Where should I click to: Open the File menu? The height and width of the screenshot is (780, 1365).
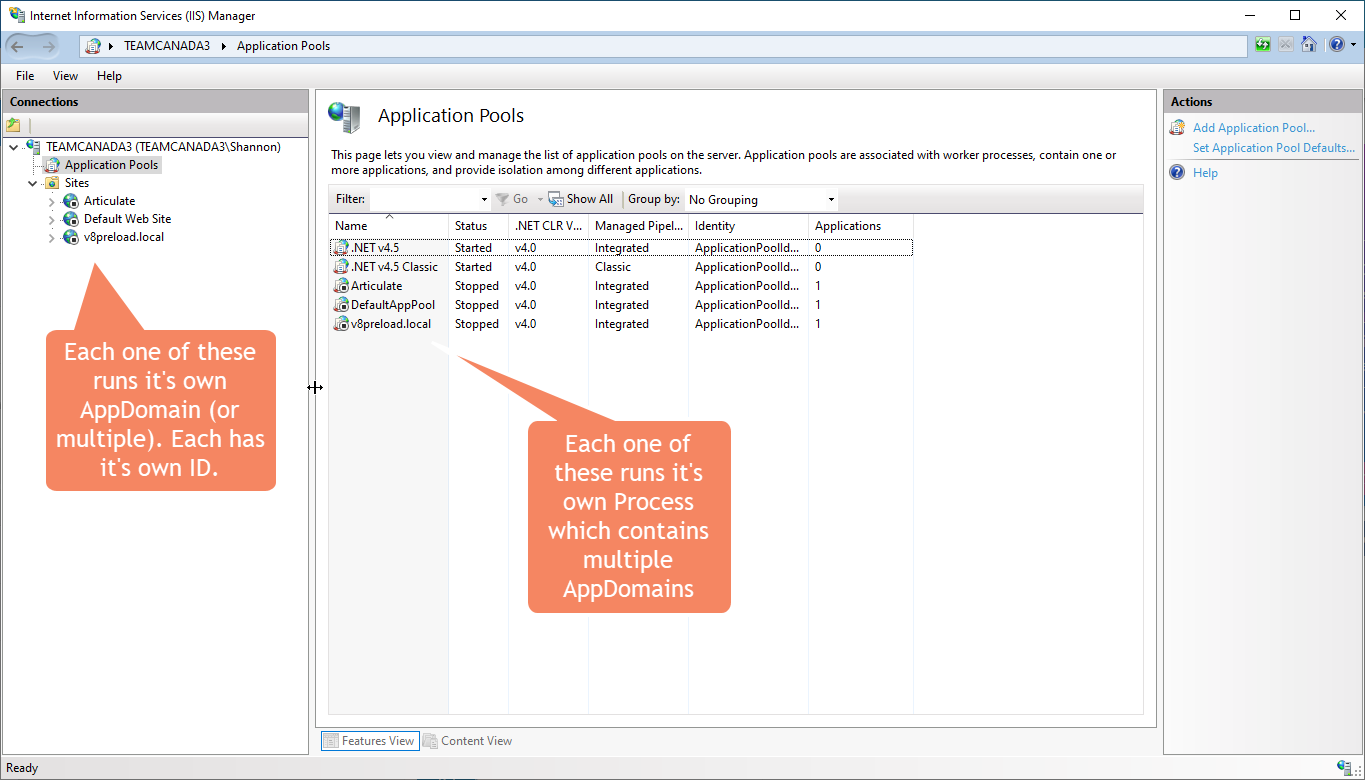pos(25,76)
